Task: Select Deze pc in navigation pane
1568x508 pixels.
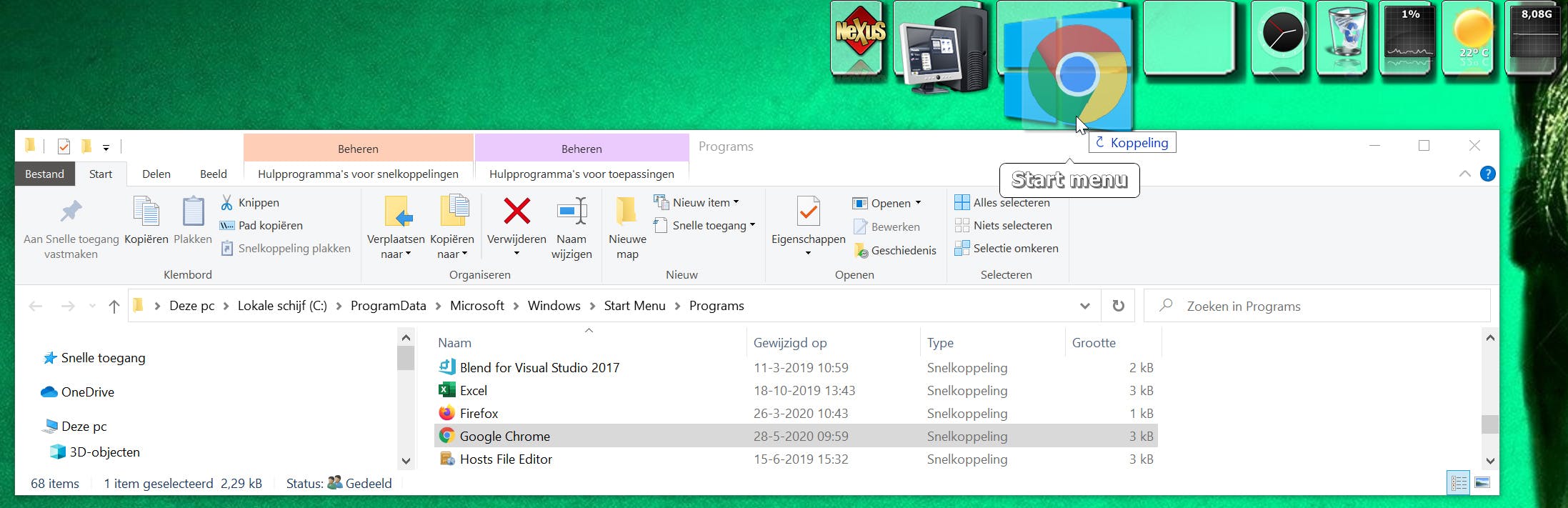Action: tap(74, 427)
